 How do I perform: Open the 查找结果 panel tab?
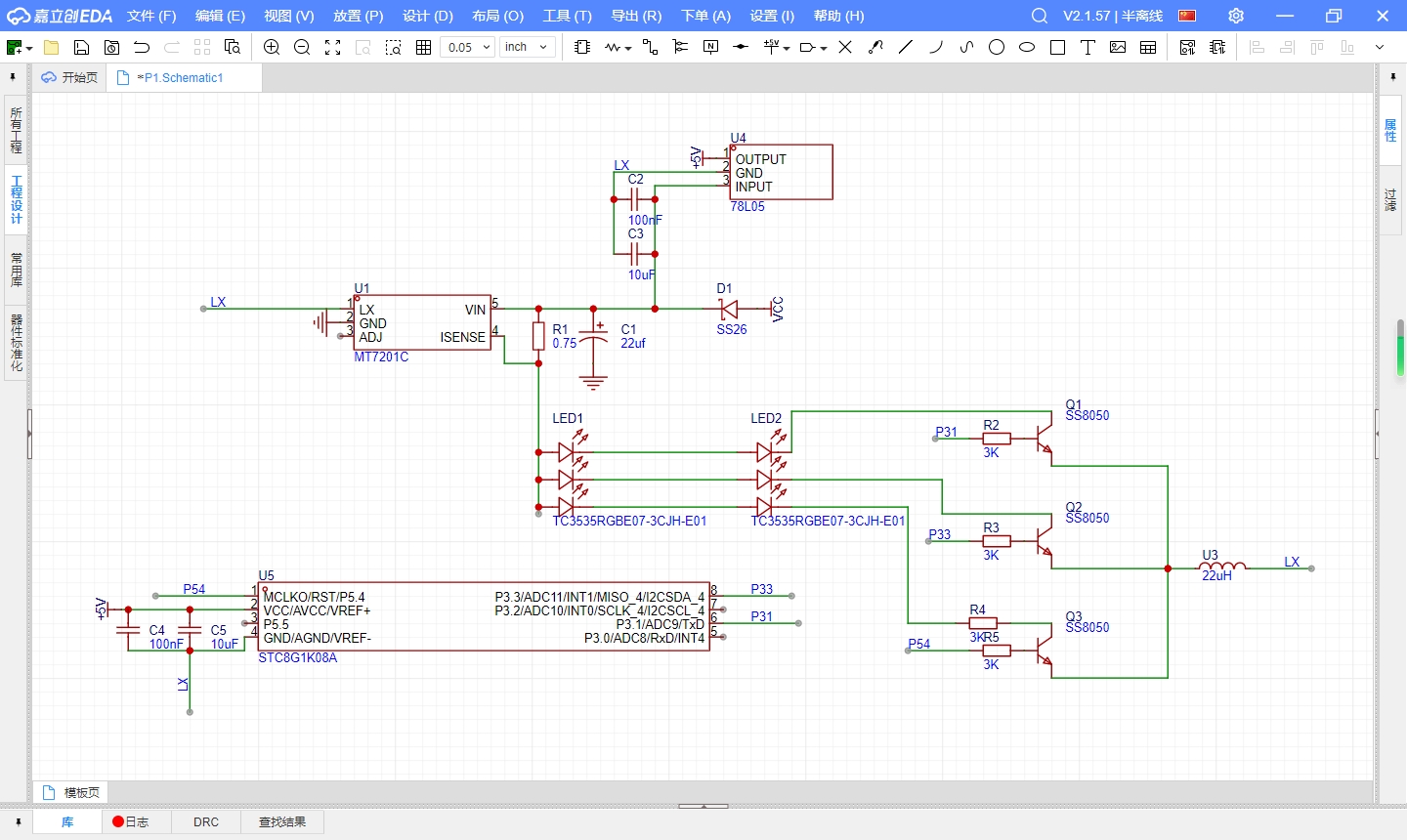click(282, 821)
